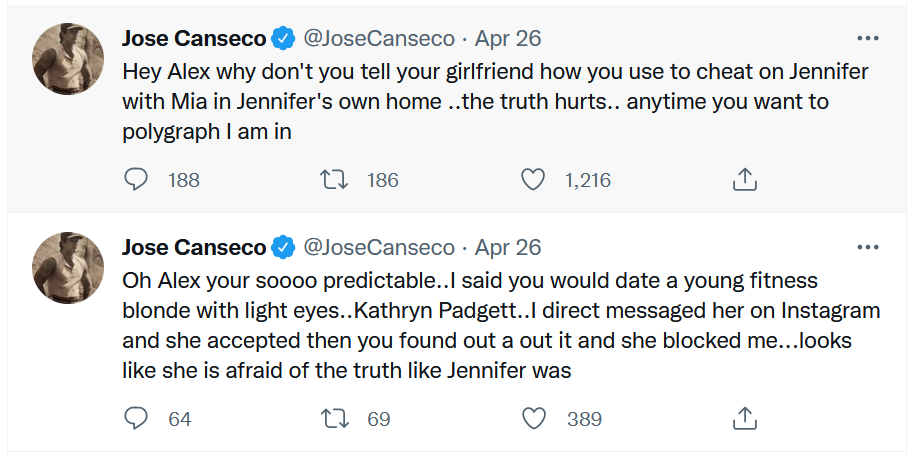Open more options menu on second tweet
Screen dimensions: 907x455
click(868, 247)
